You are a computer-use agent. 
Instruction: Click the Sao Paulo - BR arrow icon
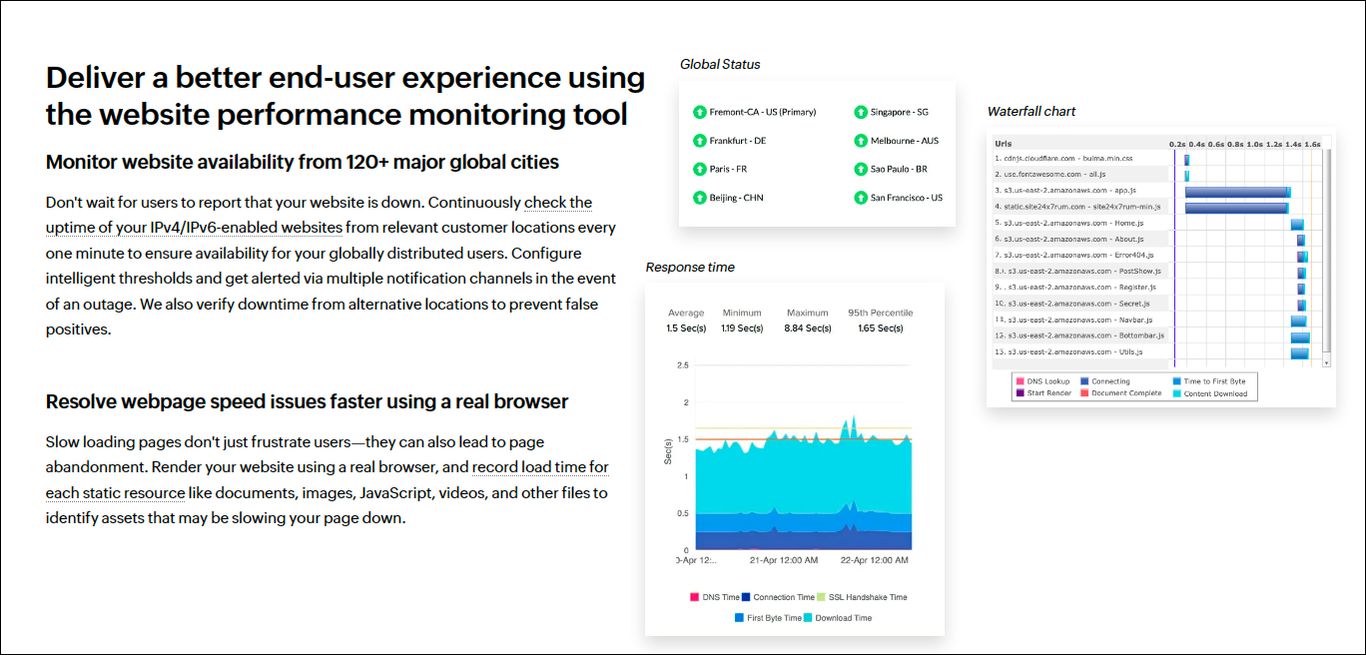860,168
